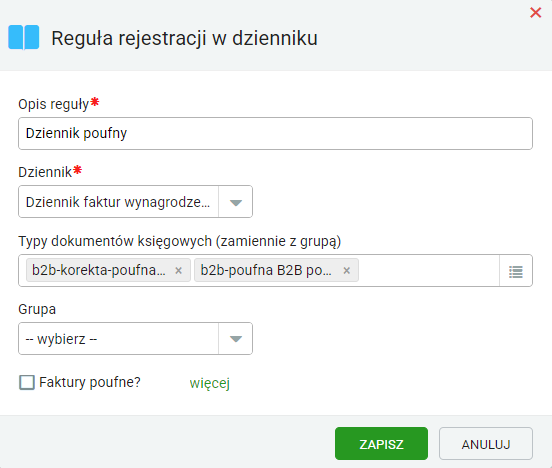Open the Dziennik dropdown arrow
The width and height of the screenshot is (552, 468).
click(x=236, y=202)
